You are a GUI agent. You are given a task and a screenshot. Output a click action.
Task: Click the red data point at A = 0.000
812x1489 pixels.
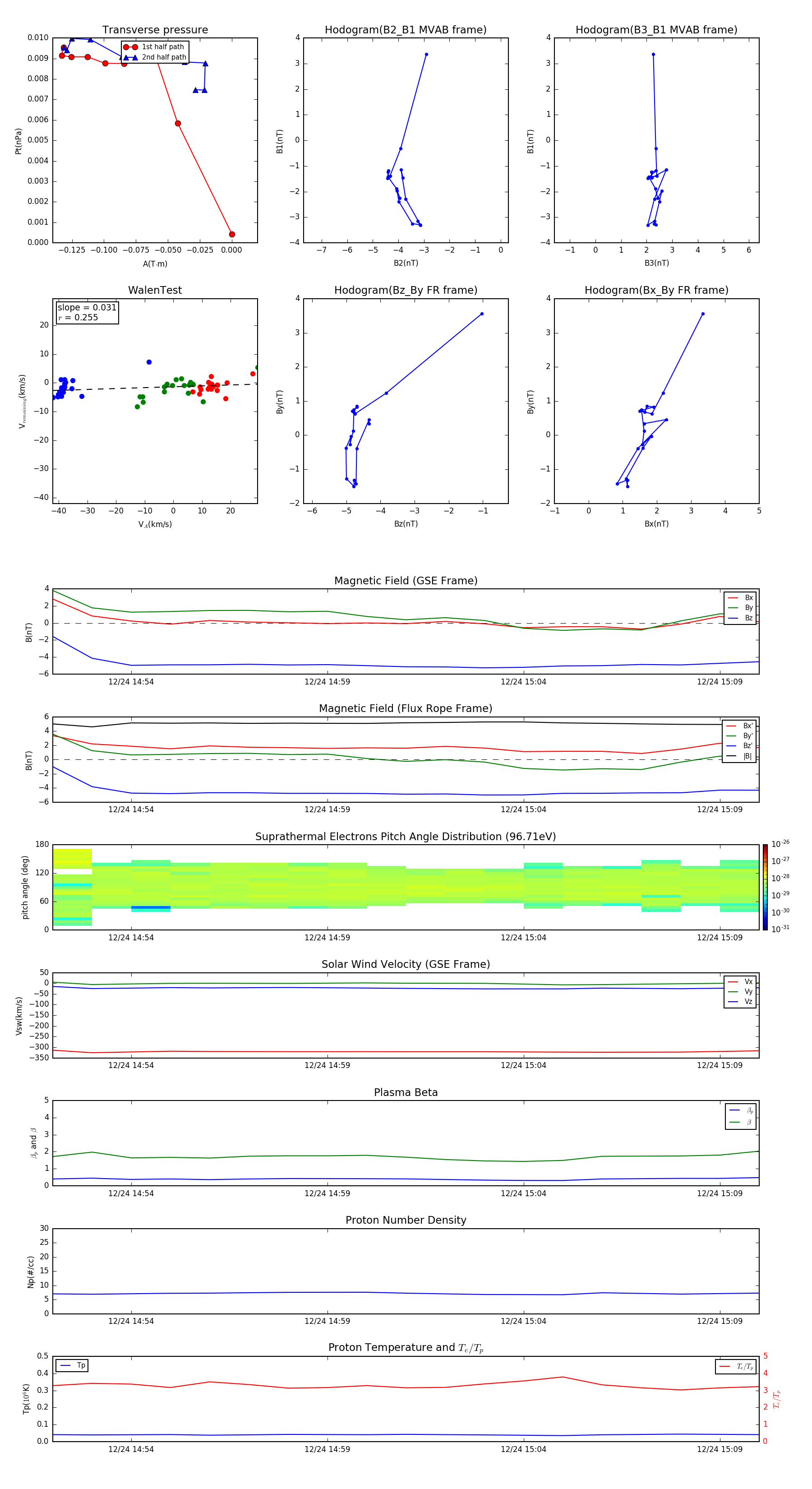pyautogui.click(x=232, y=235)
